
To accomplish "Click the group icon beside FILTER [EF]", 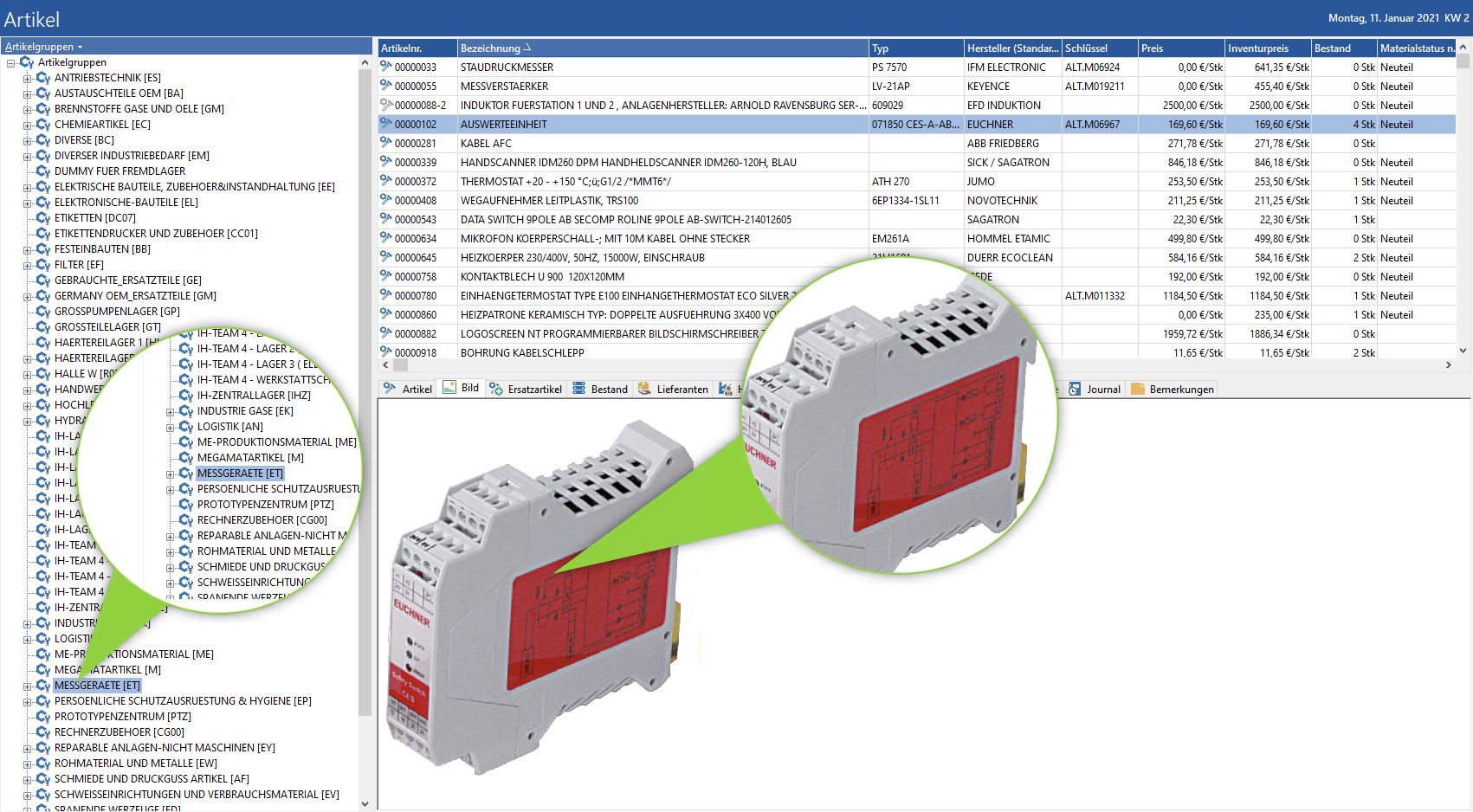I will click(x=42, y=265).
